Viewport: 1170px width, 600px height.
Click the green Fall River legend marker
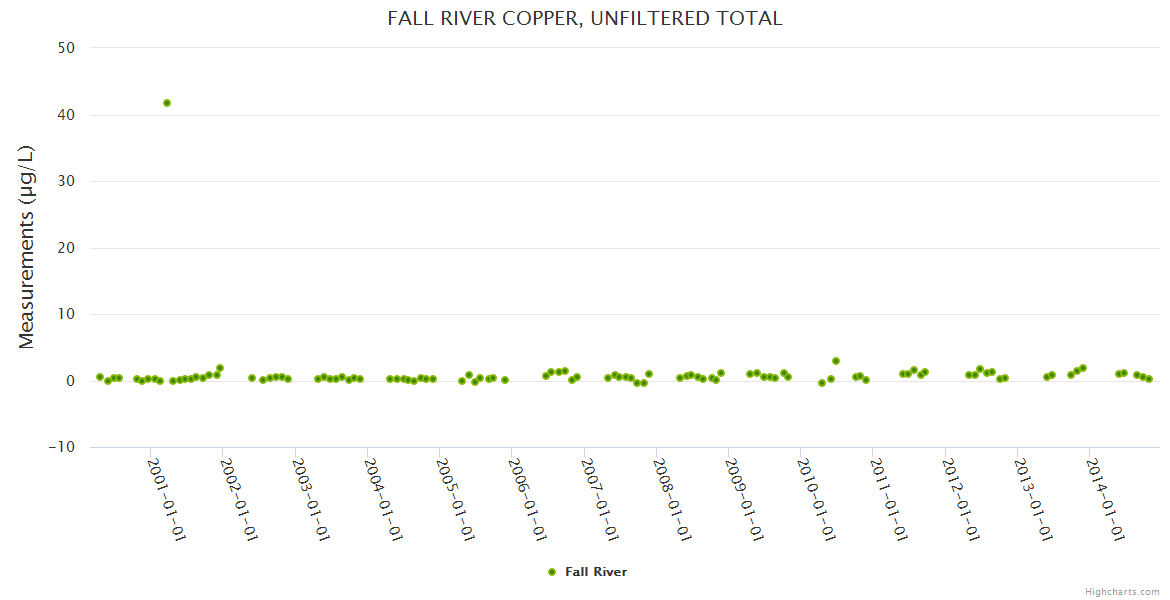click(x=551, y=572)
